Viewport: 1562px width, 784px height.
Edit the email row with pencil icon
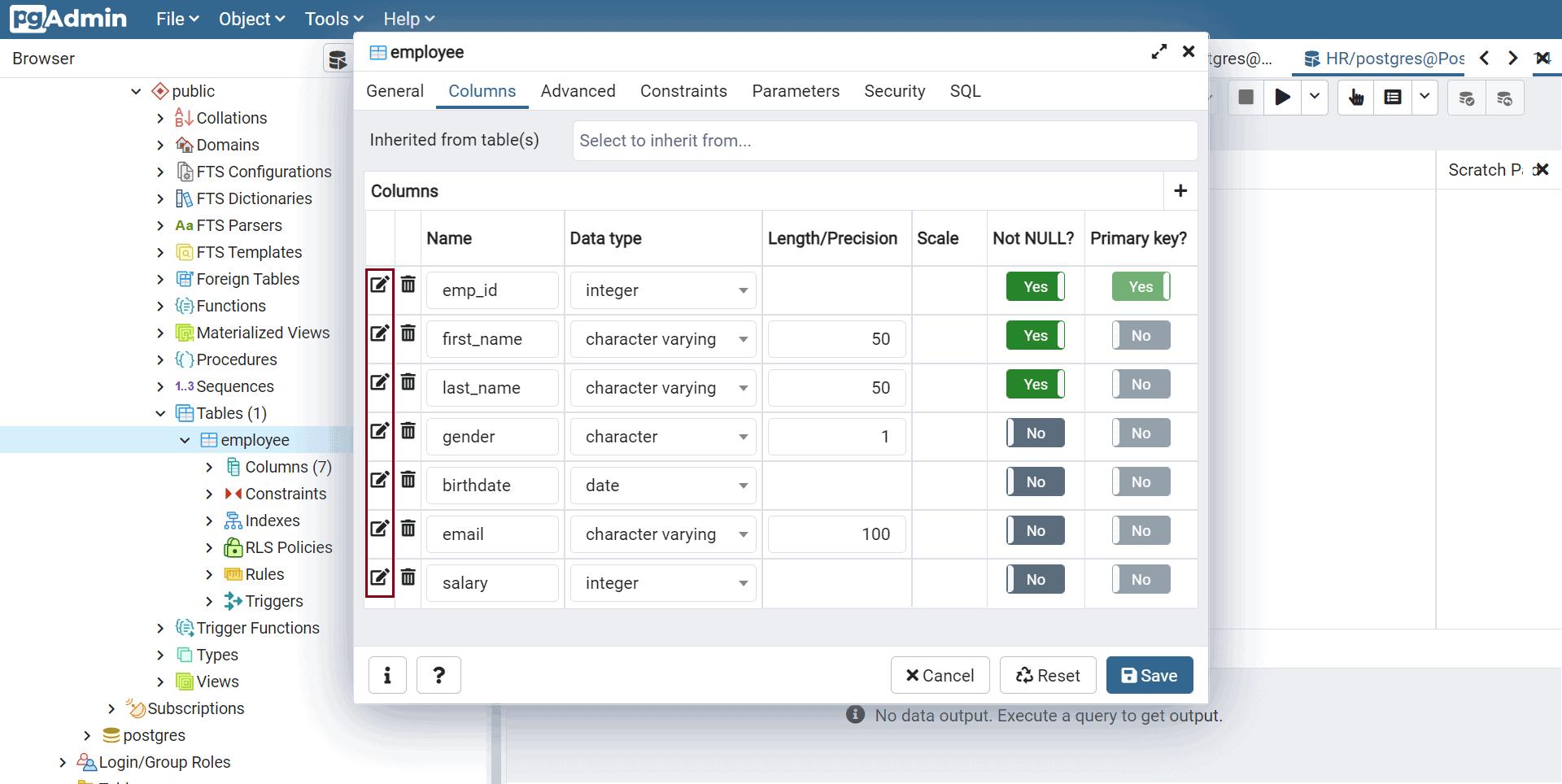(379, 529)
